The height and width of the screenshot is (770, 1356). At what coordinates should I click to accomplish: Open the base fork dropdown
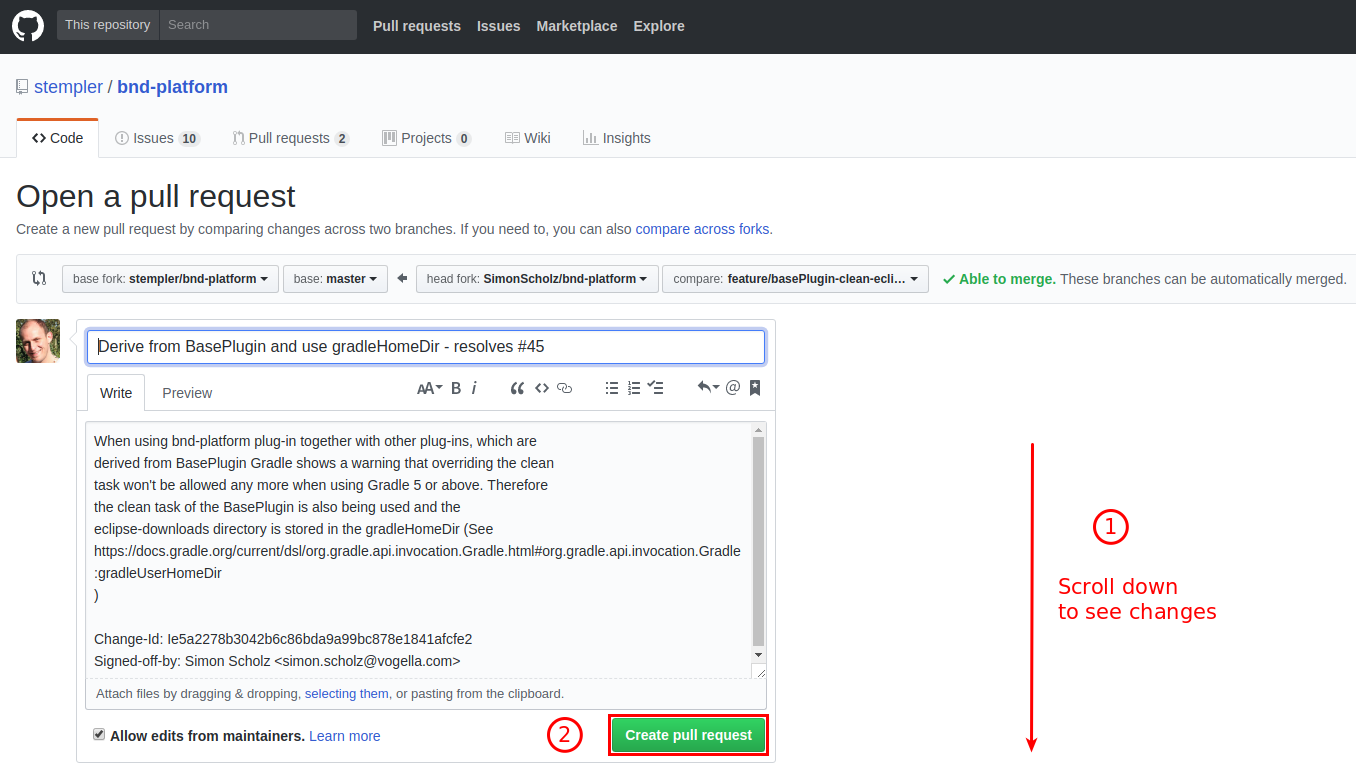(170, 279)
